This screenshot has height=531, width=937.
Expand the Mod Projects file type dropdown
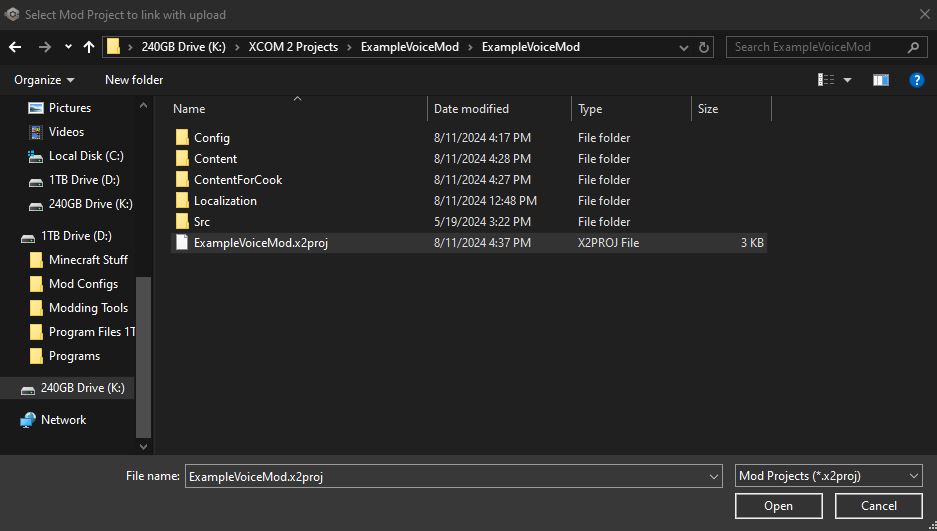coord(914,476)
